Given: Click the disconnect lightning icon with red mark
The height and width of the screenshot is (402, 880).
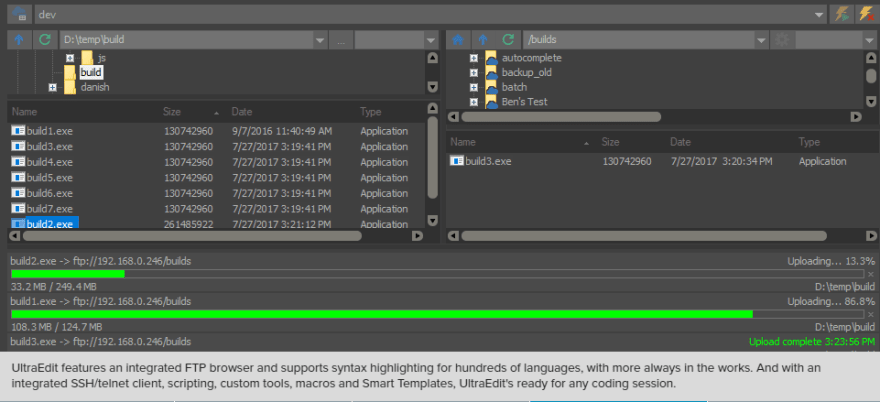Looking at the screenshot, I should click(x=865, y=15).
